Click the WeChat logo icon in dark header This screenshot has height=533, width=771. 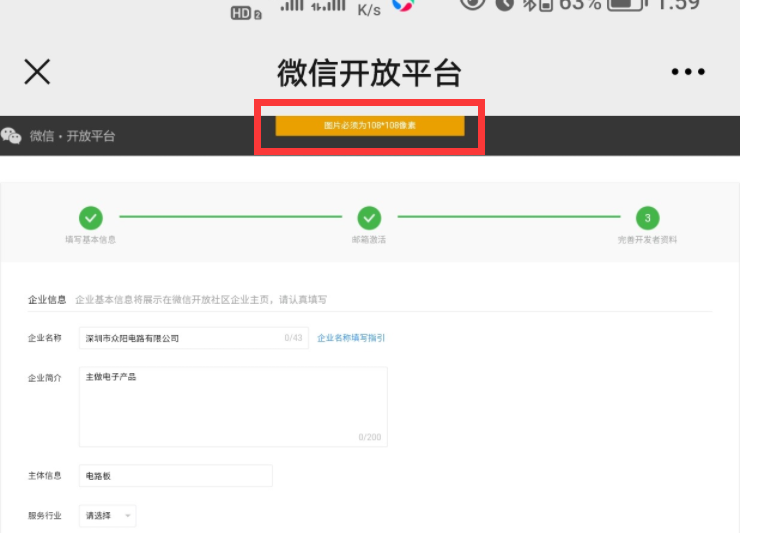point(11,136)
